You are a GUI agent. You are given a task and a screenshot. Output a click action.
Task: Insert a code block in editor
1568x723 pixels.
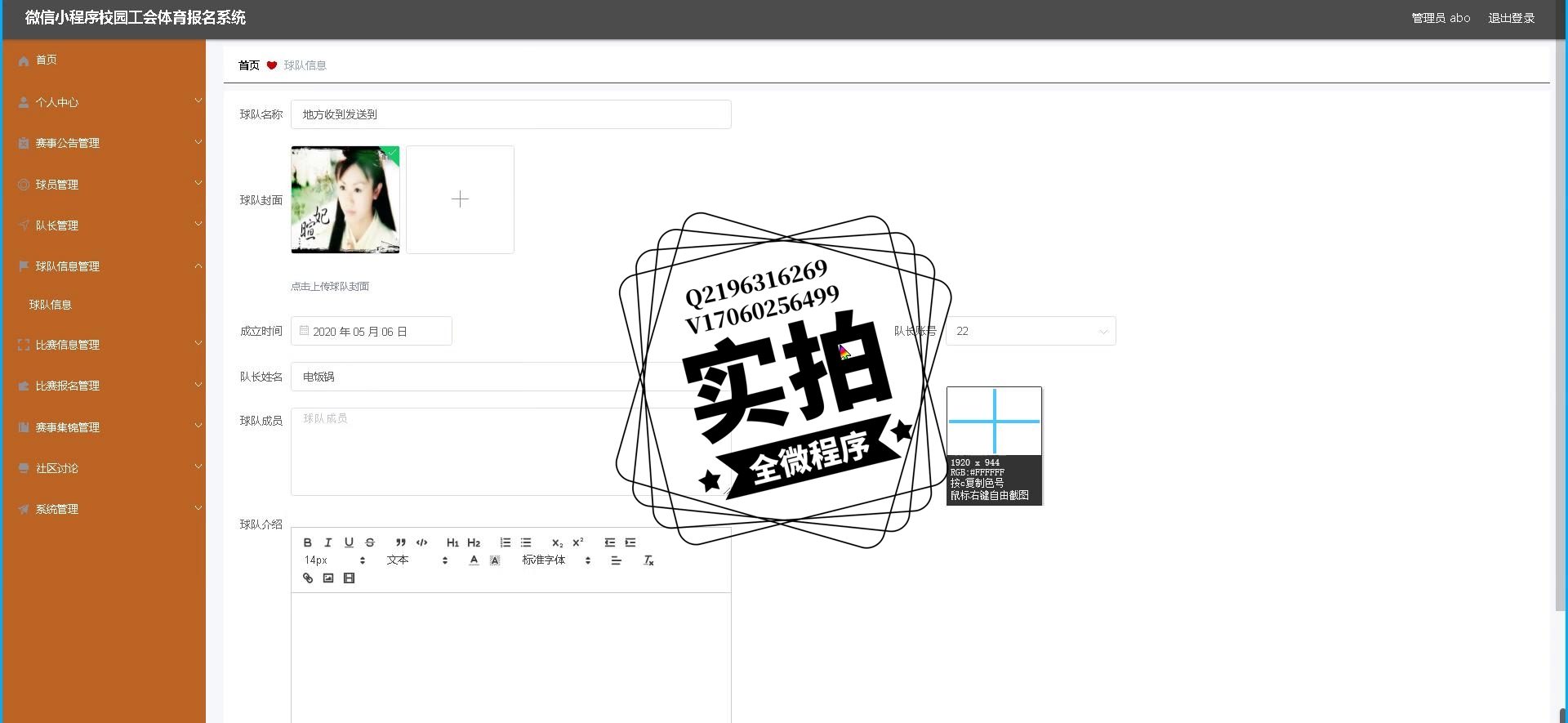(x=422, y=542)
